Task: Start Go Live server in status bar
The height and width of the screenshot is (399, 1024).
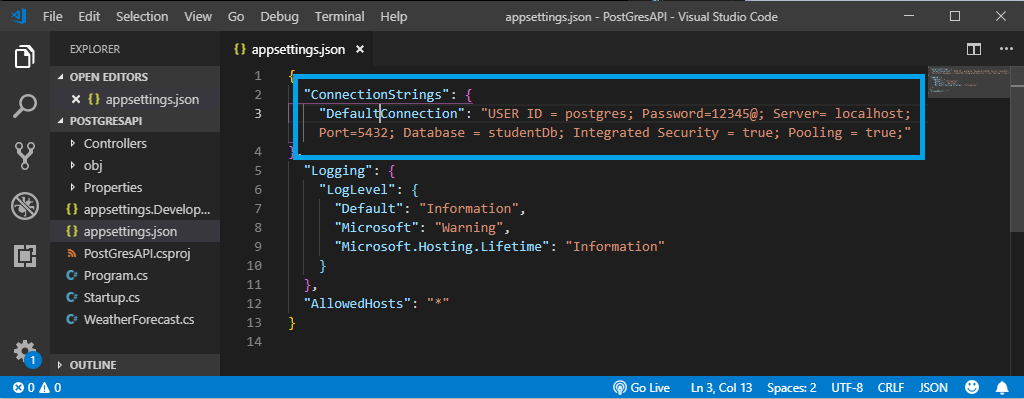Action: 641,387
